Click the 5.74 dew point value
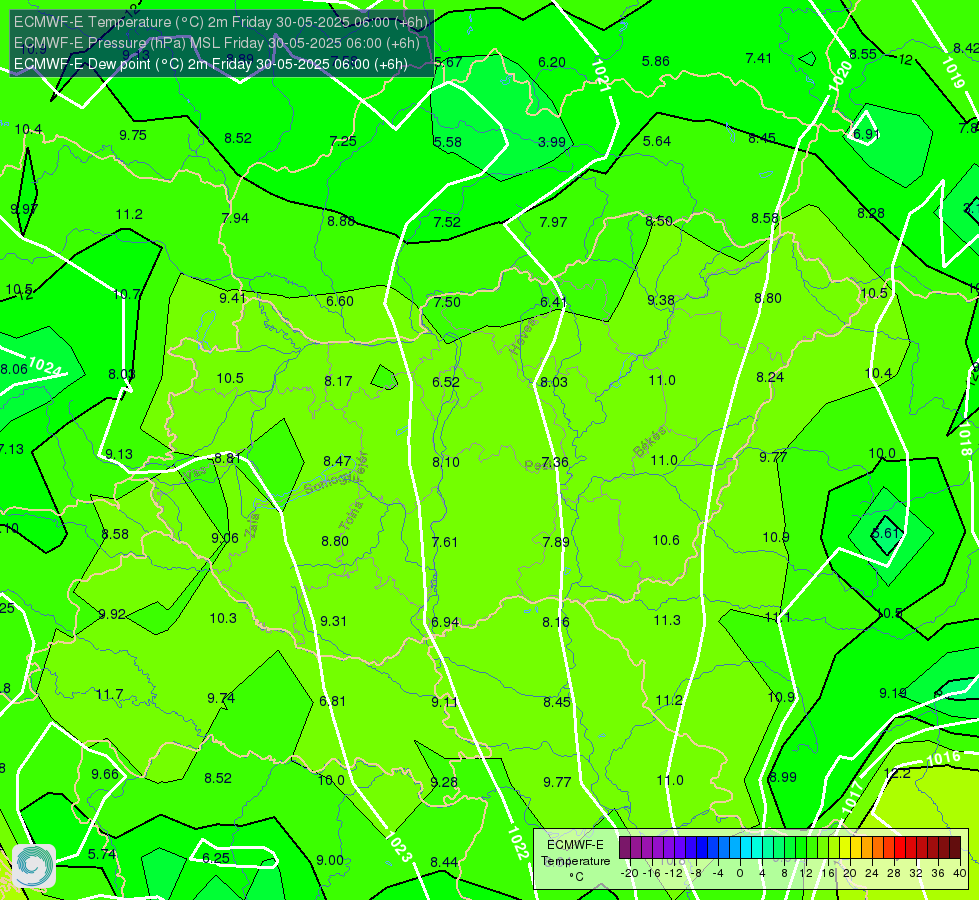The width and height of the screenshot is (979, 900). pyautogui.click(x=102, y=854)
